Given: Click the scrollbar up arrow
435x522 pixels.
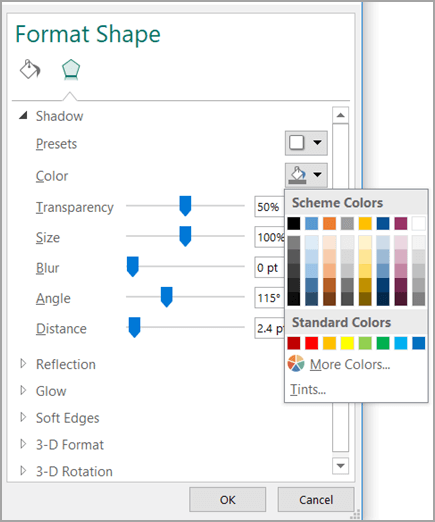Looking at the screenshot, I should coord(340,115).
